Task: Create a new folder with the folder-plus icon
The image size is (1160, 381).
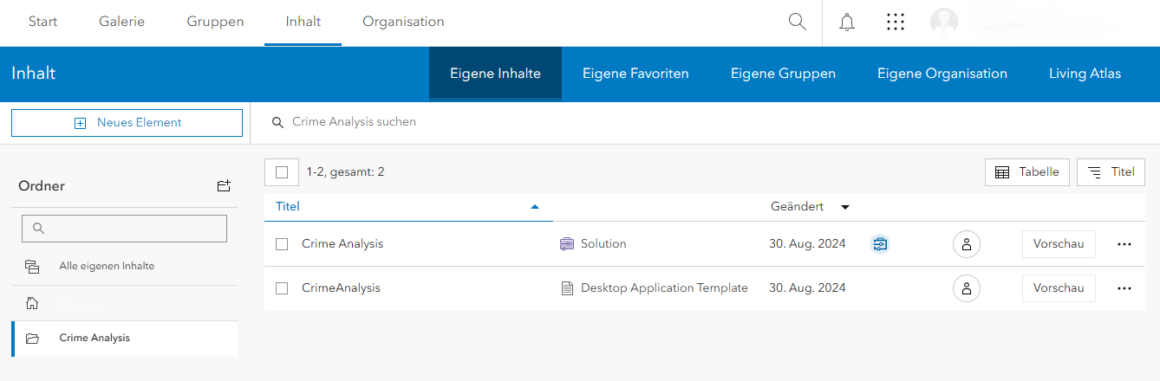Action: click(x=223, y=186)
